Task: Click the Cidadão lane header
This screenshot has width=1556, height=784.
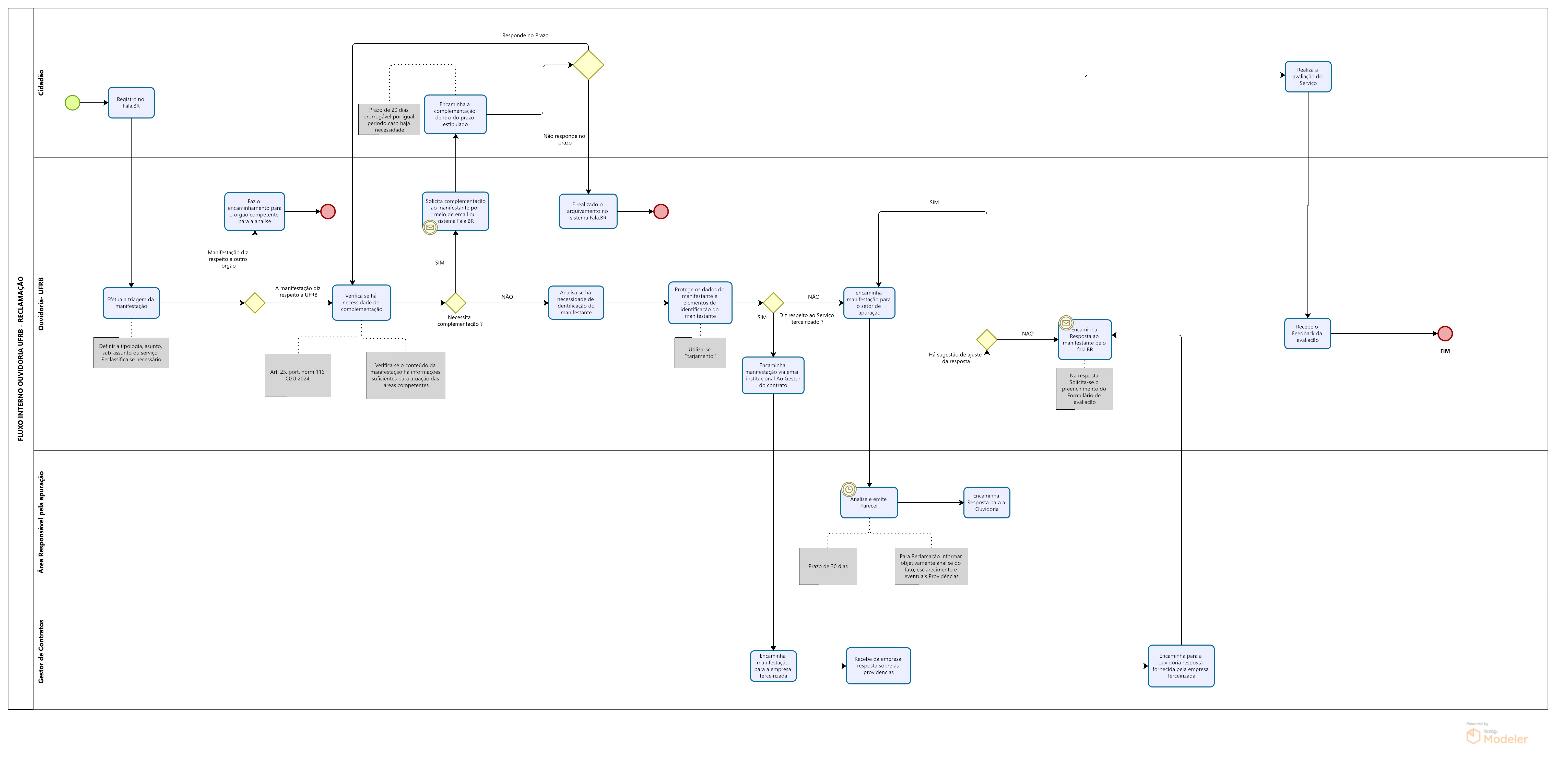Action: coord(41,83)
